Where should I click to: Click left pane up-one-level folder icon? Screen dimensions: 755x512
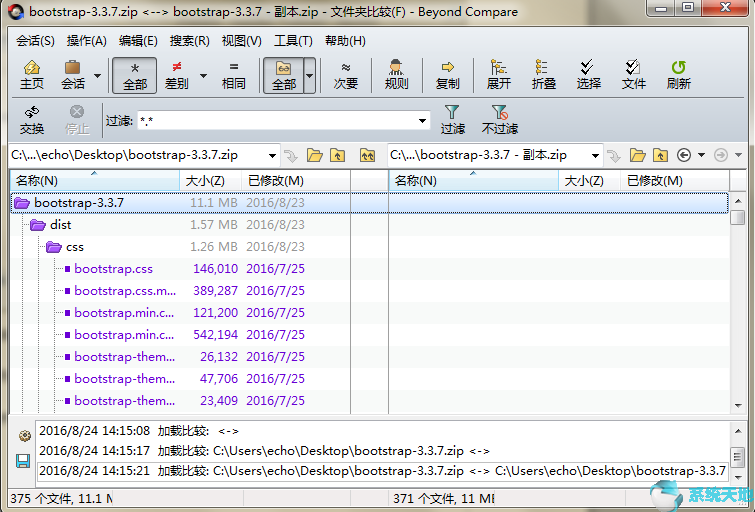pos(337,155)
